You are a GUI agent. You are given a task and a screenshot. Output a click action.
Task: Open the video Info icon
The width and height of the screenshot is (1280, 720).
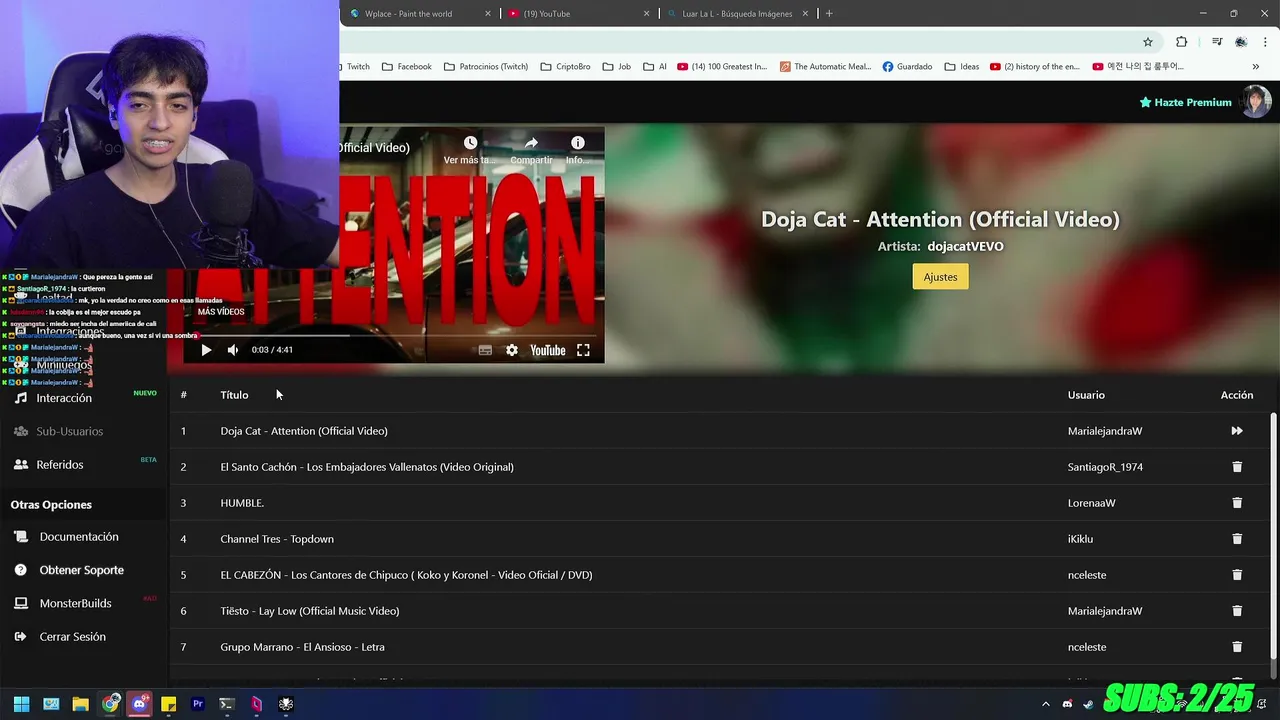click(x=577, y=143)
